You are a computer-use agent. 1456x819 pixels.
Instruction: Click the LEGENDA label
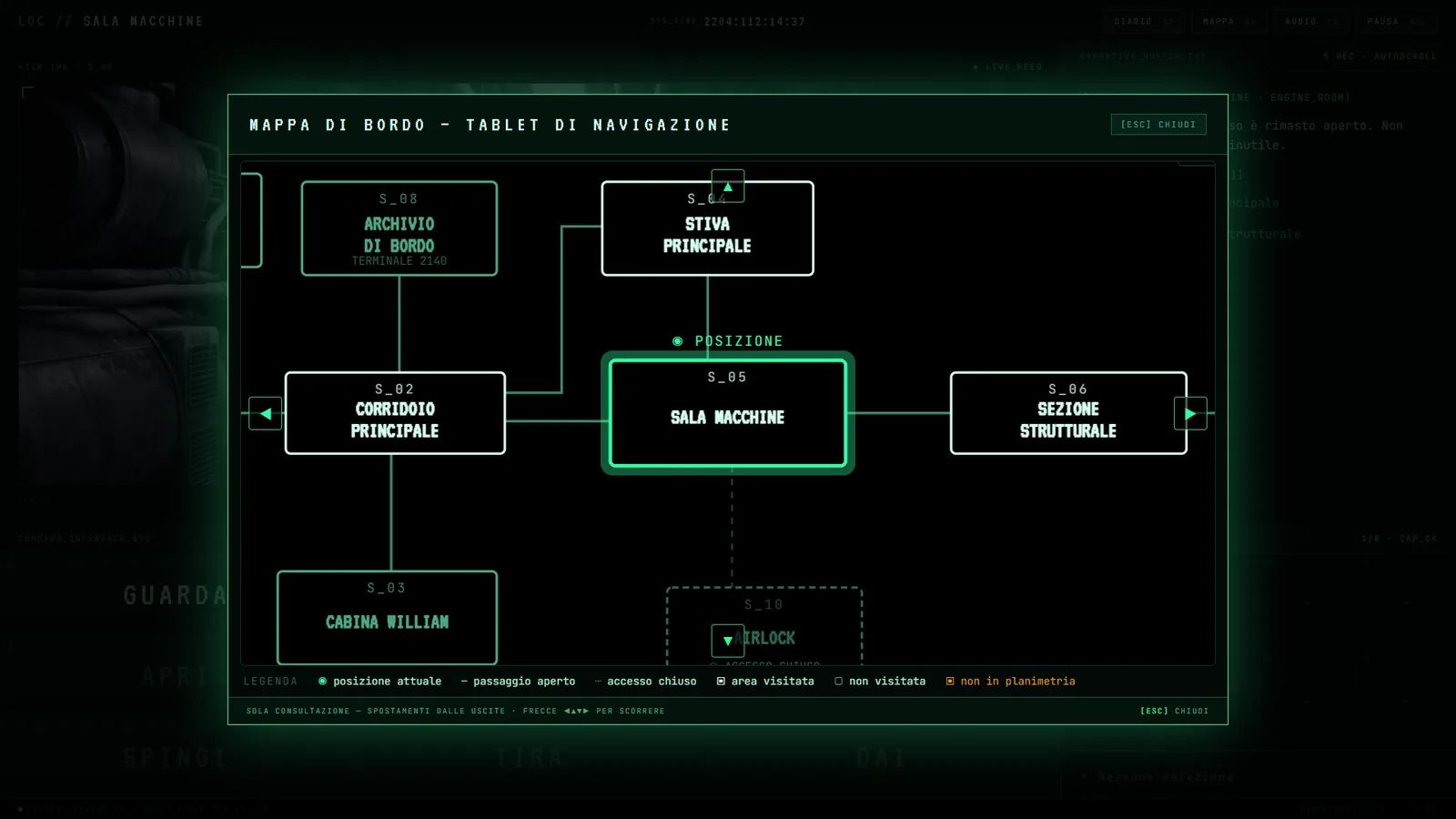pos(270,681)
